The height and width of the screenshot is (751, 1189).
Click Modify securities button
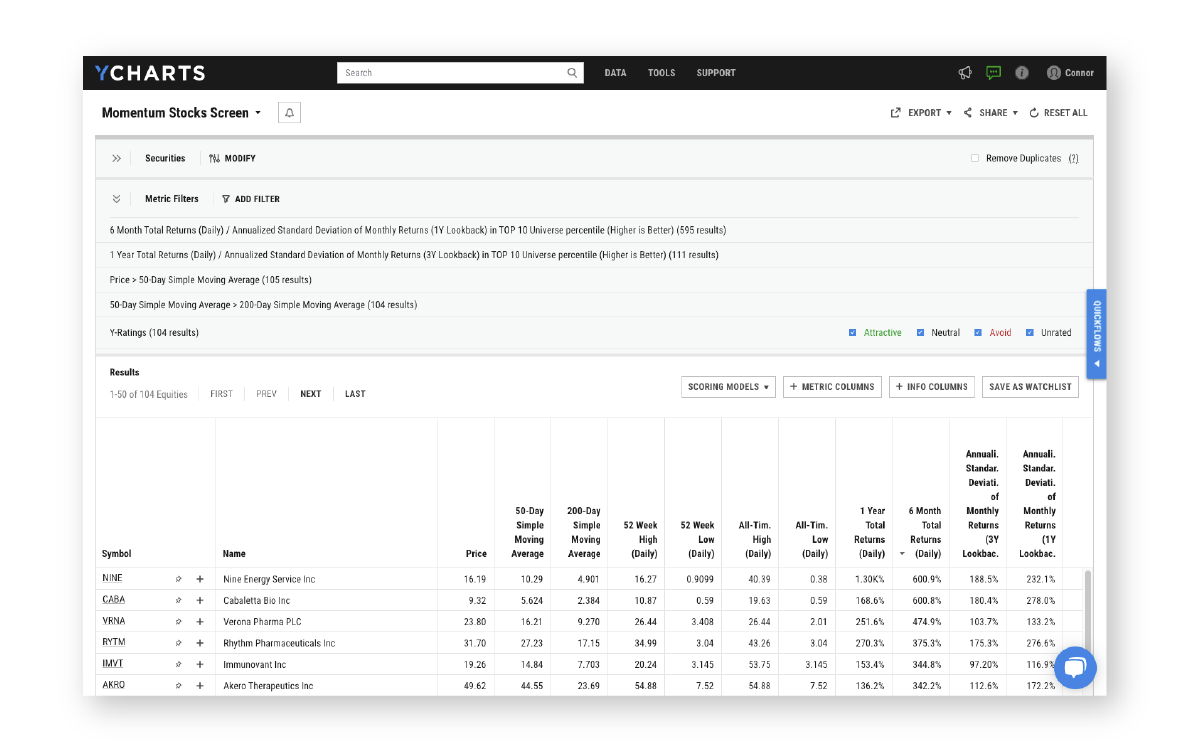232,159
